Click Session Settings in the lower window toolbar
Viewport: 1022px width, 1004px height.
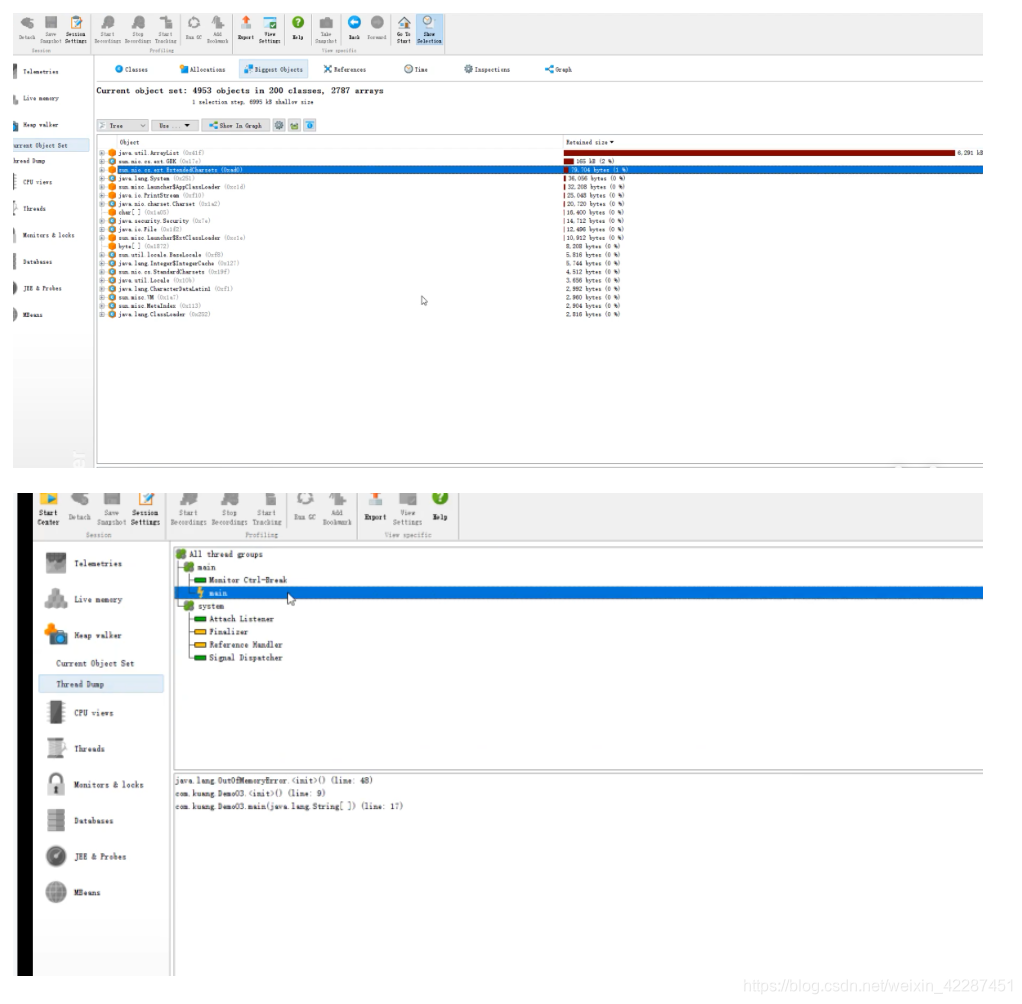pyautogui.click(x=145, y=510)
